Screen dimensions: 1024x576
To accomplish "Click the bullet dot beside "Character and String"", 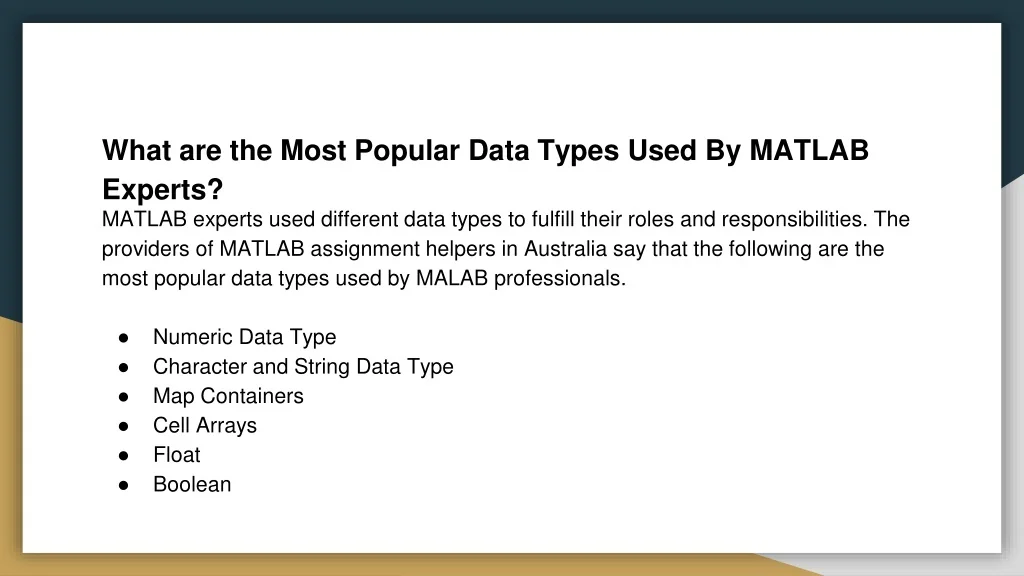I will (123, 367).
